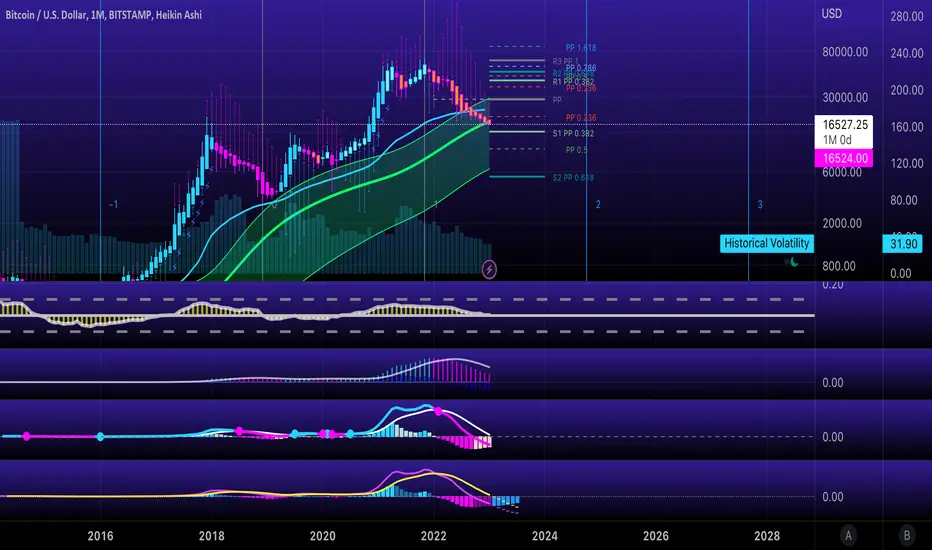Image resolution: width=932 pixels, height=550 pixels.
Task: Click cycle marker number 2
Action: pyautogui.click(x=598, y=205)
